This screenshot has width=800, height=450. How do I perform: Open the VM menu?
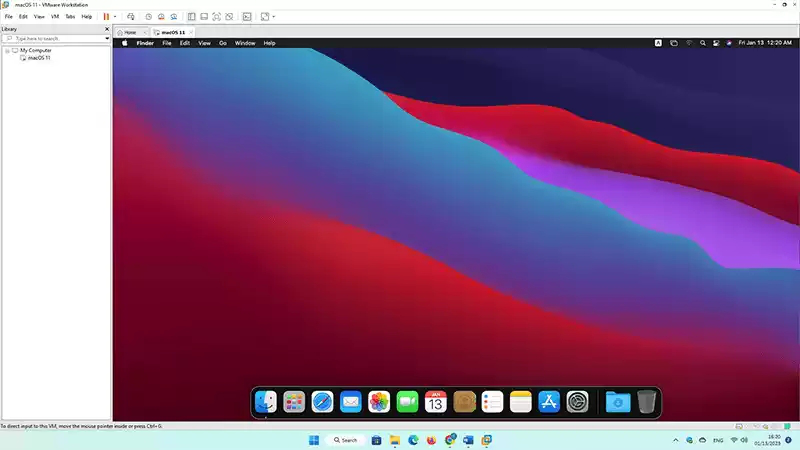pyautogui.click(x=55, y=17)
